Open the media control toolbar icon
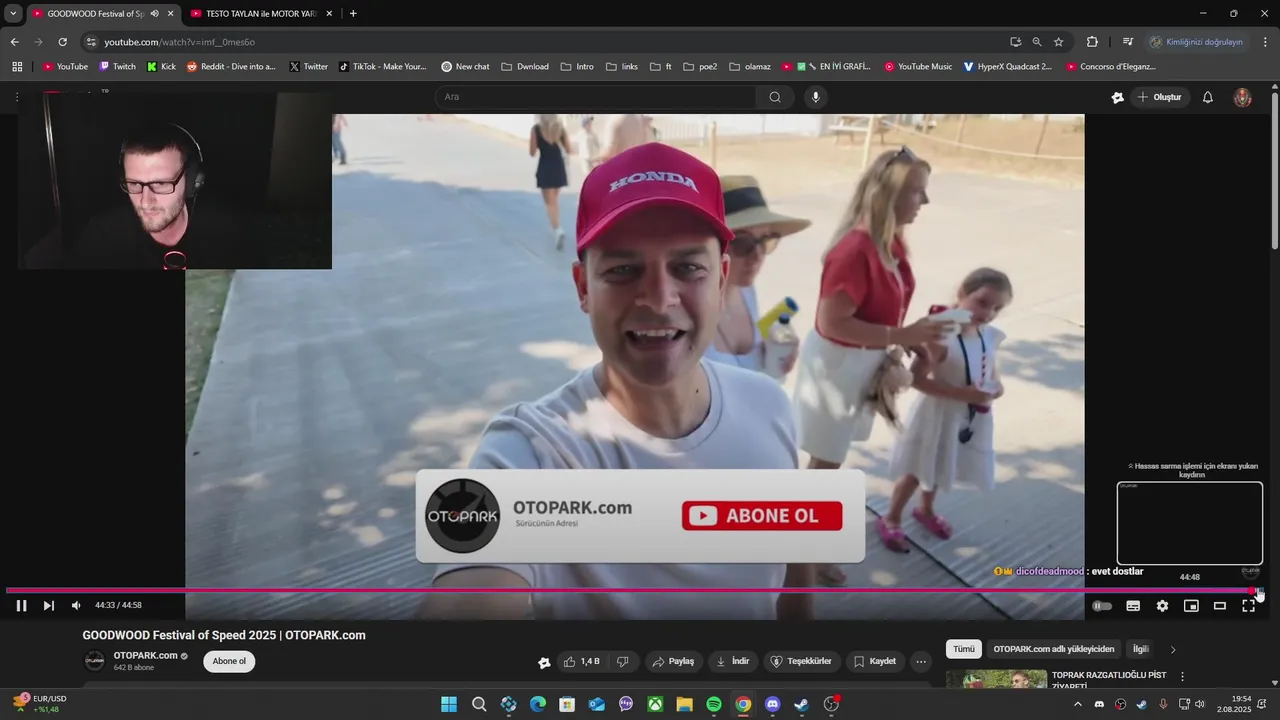1280x720 pixels. (1128, 42)
